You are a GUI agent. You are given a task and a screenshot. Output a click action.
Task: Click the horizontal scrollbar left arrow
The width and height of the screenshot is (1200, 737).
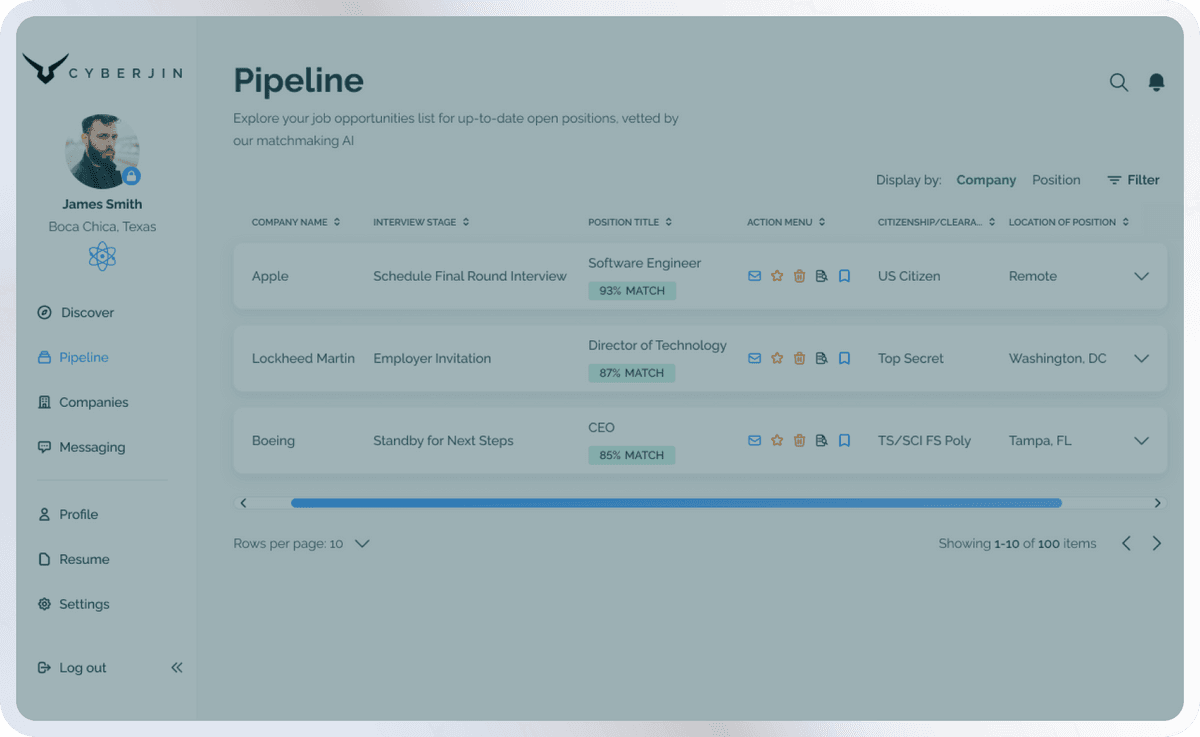pyautogui.click(x=243, y=503)
